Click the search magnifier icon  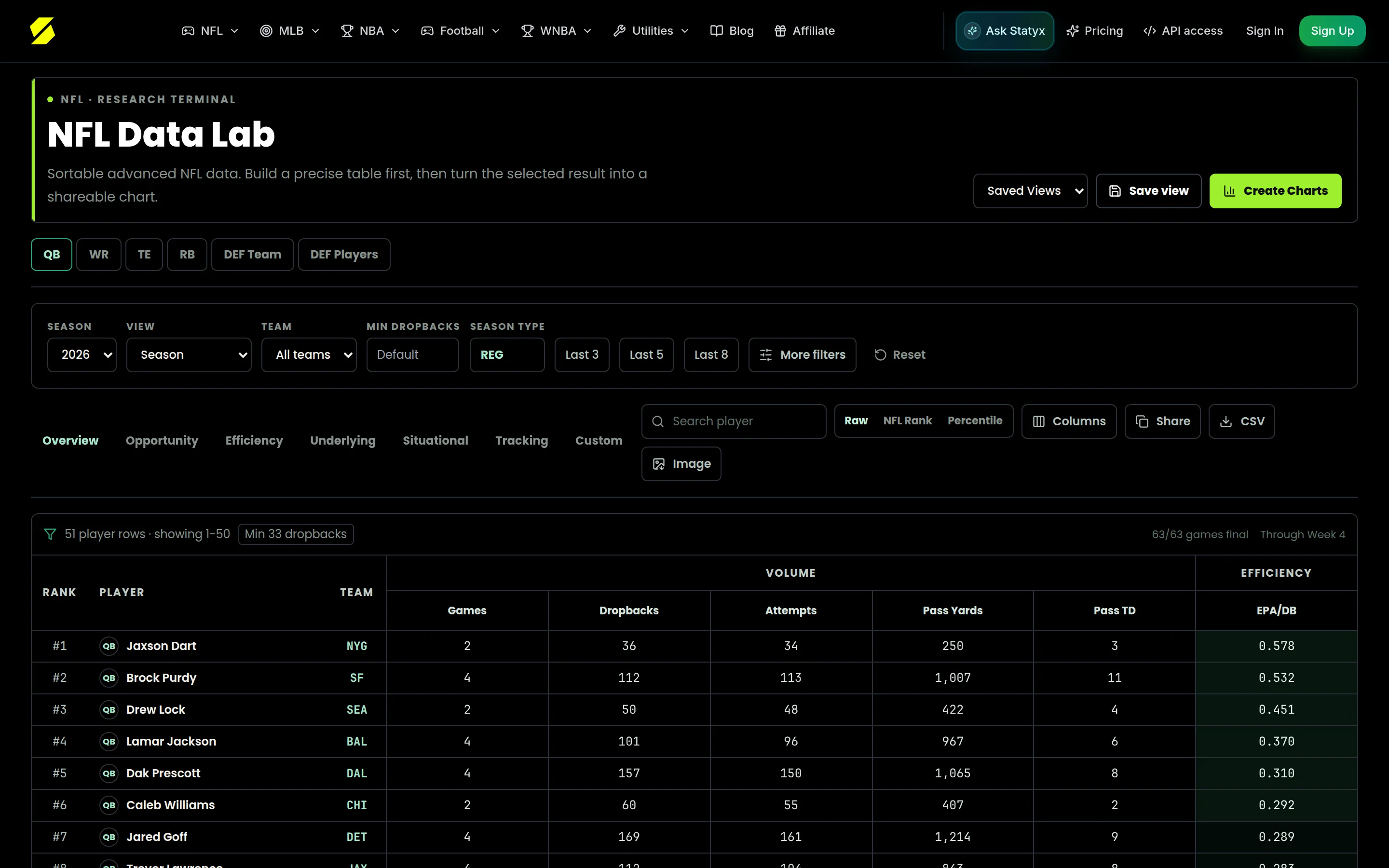click(x=658, y=421)
